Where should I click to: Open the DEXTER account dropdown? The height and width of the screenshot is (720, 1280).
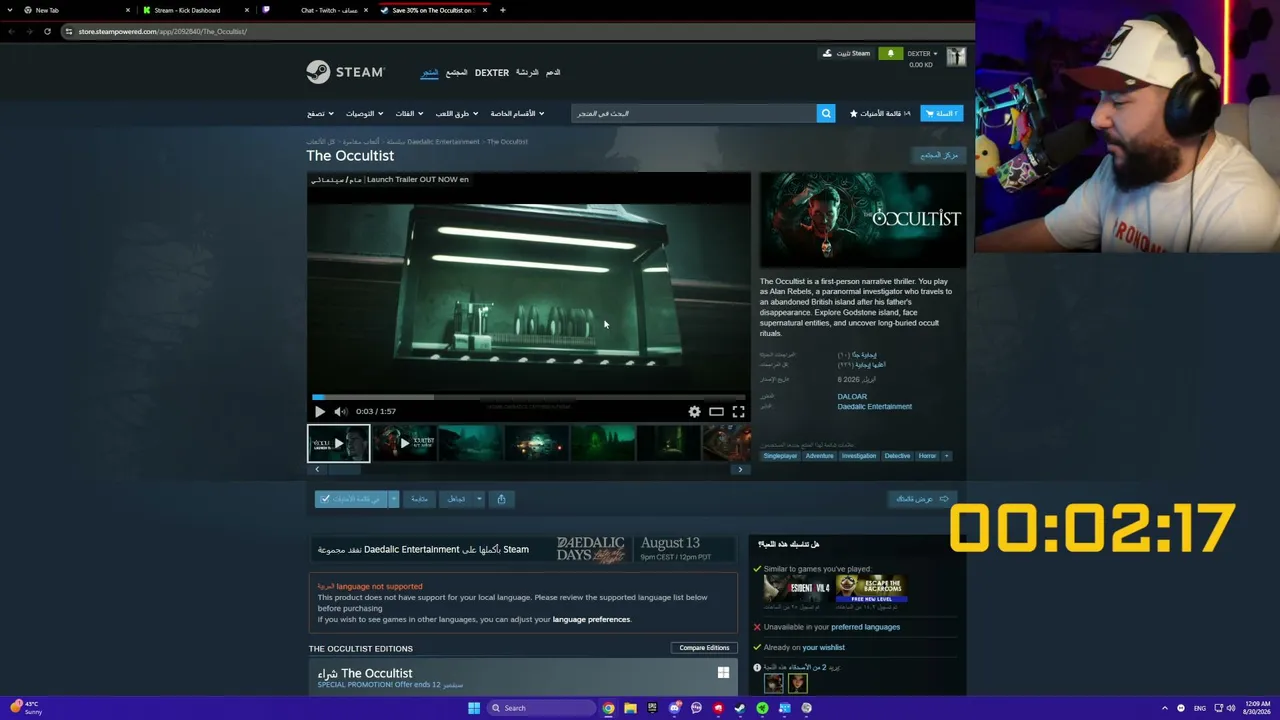922,53
